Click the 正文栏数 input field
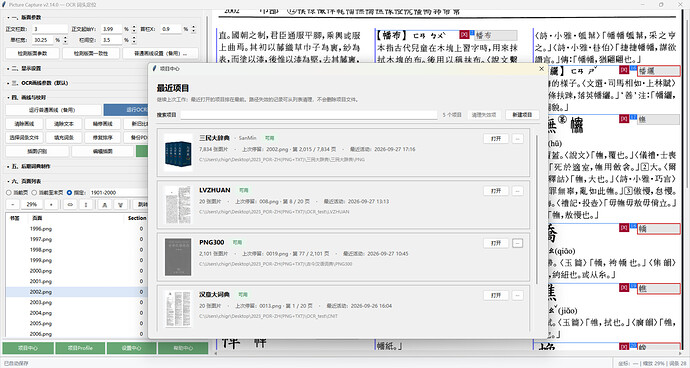The height and width of the screenshot is (368, 690). pos(50,29)
